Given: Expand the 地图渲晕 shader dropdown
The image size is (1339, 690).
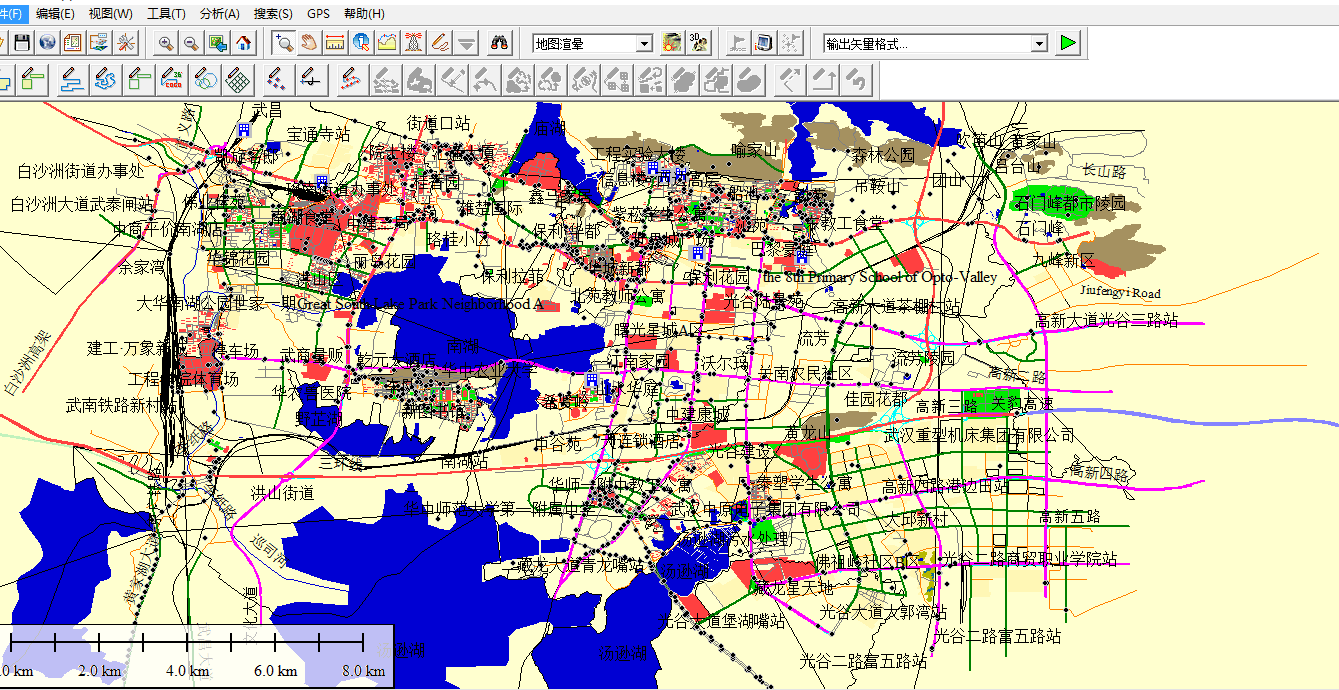Looking at the screenshot, I should pos(644,44).
